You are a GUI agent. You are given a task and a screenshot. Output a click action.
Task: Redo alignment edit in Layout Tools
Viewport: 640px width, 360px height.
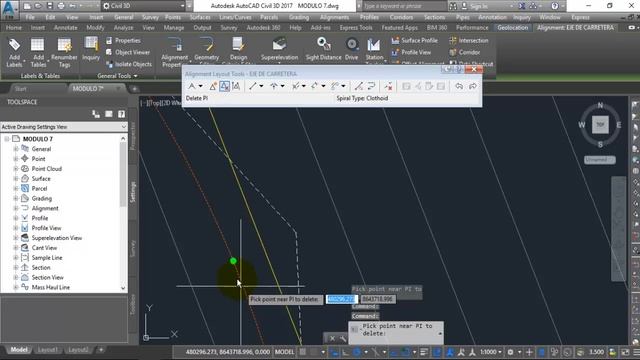[472, 86]
